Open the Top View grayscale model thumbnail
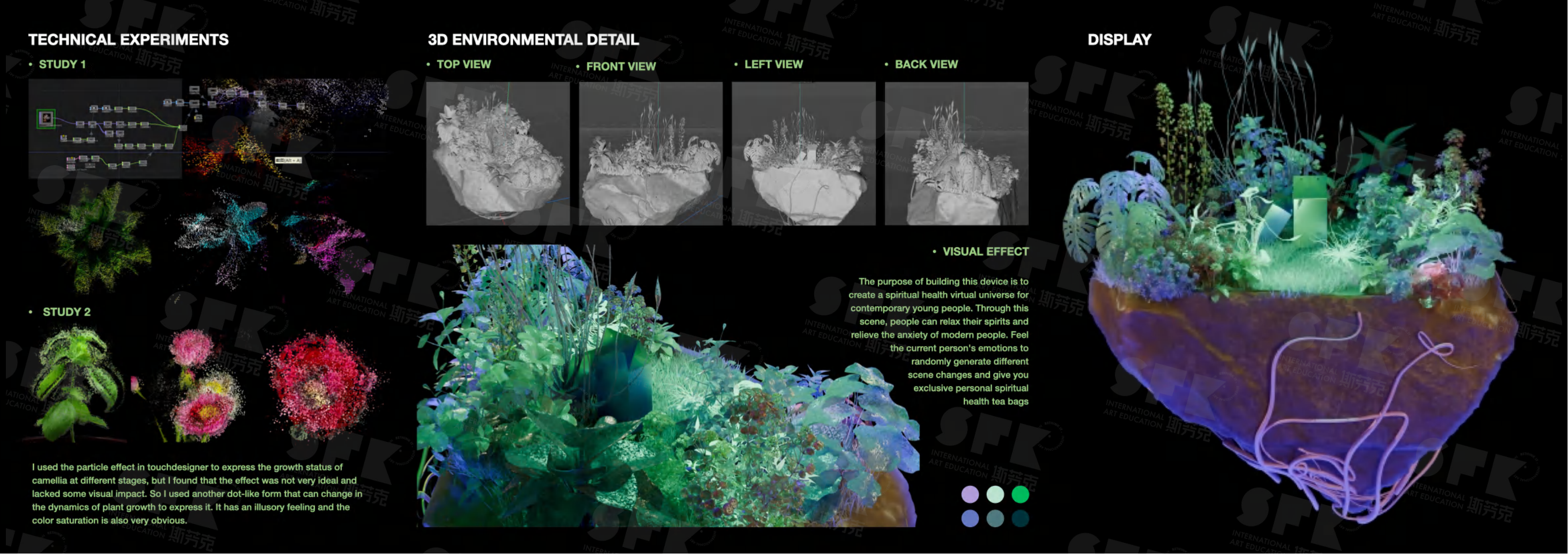The image size is (1568, 554). pyautogui.click(x=498, y=154)
